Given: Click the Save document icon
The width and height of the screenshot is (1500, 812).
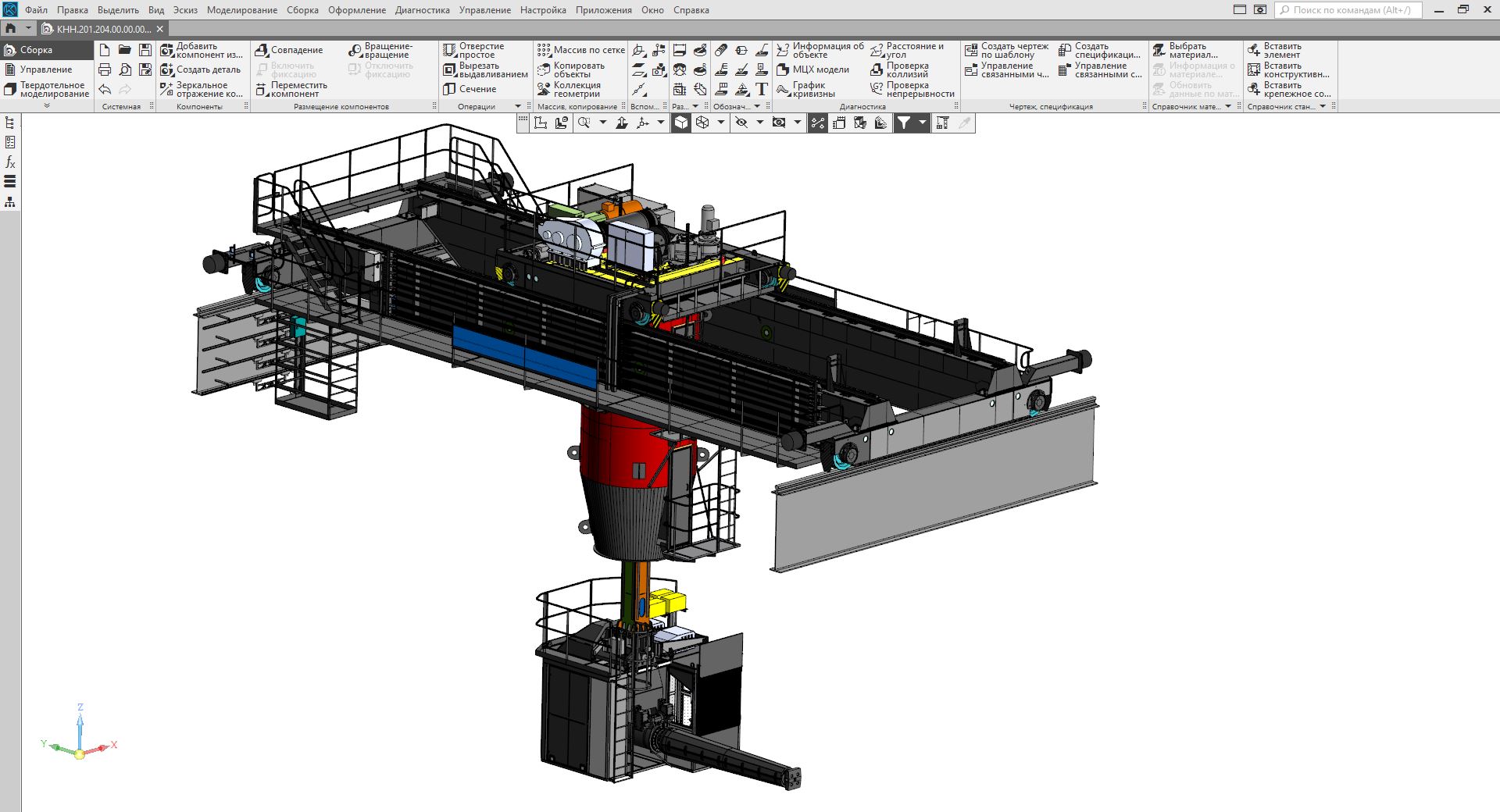Looking at the screenshot, I should pyautogui.click(x=145, y=50).
